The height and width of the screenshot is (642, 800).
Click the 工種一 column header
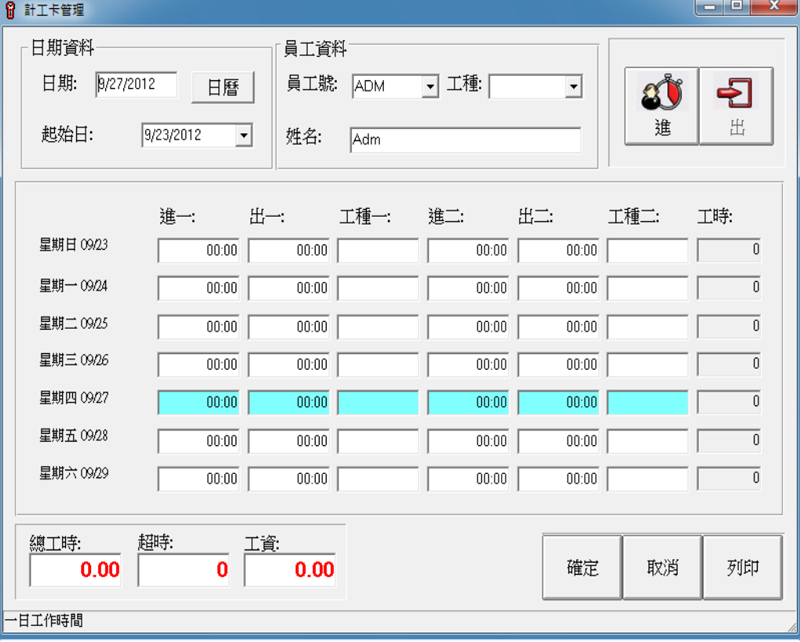point(365,217)
